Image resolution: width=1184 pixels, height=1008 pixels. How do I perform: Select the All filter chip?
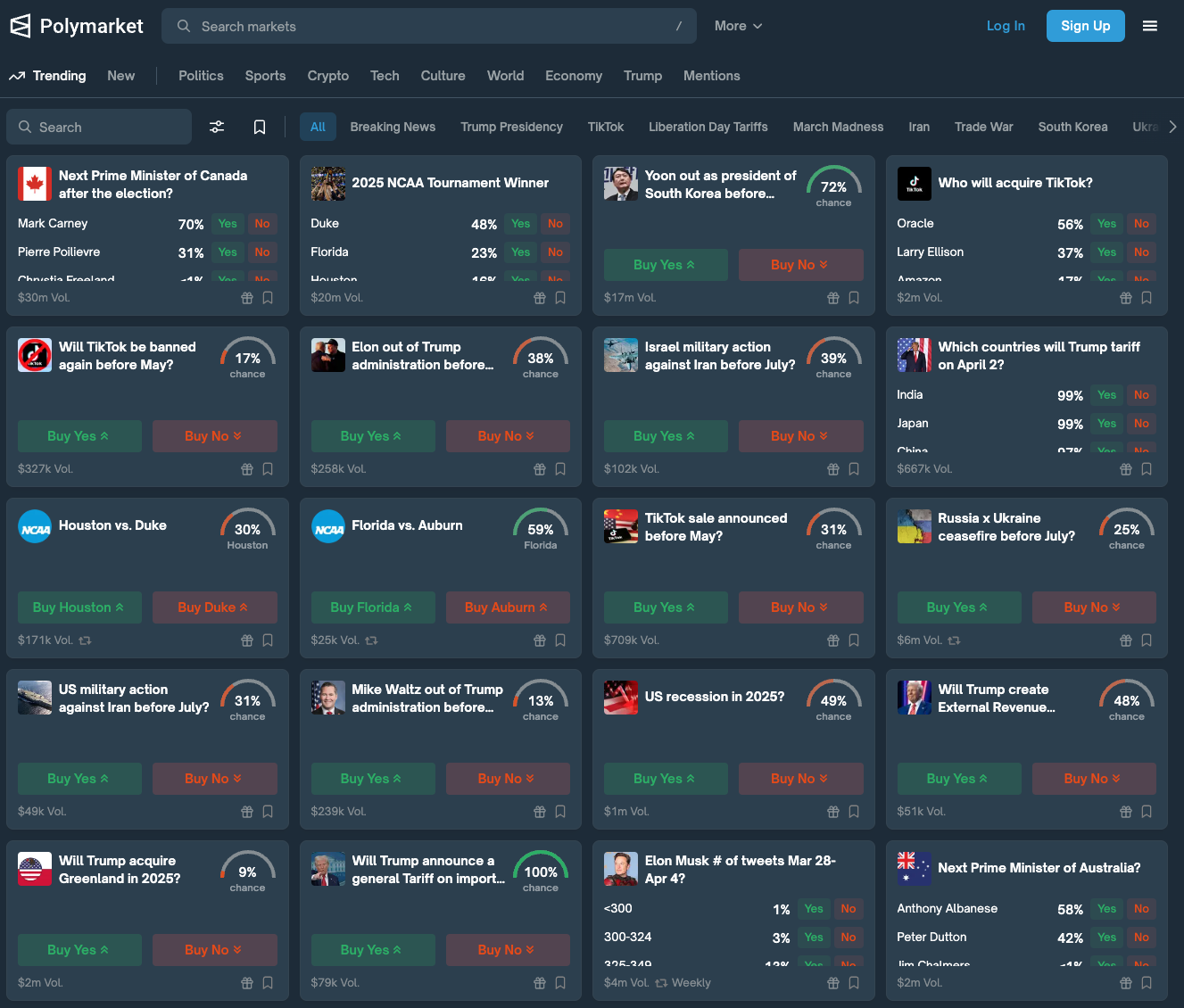click(x=318, y=127)
